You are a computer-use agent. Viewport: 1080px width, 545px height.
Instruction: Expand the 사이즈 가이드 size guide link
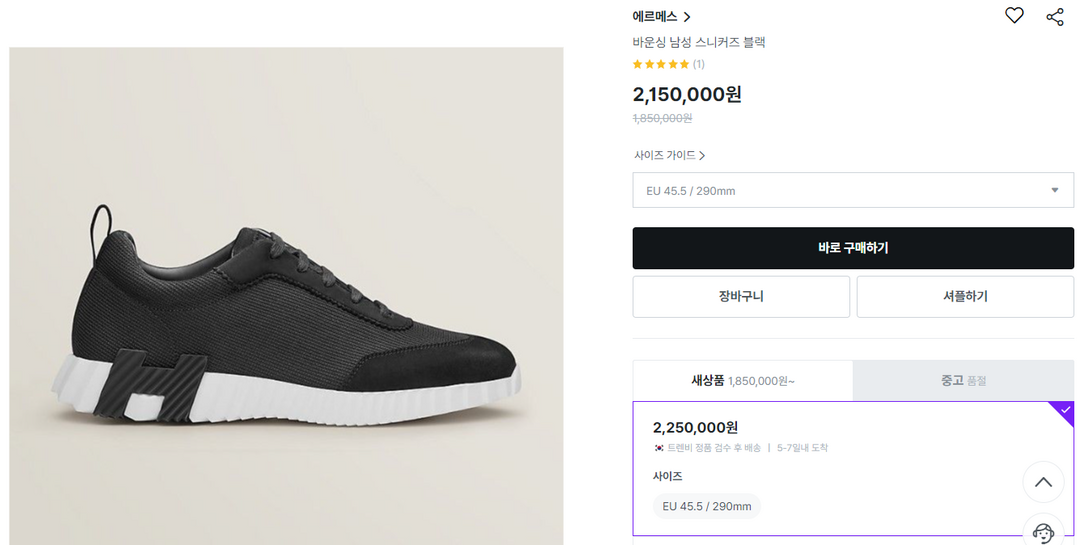tap(669, 155)
